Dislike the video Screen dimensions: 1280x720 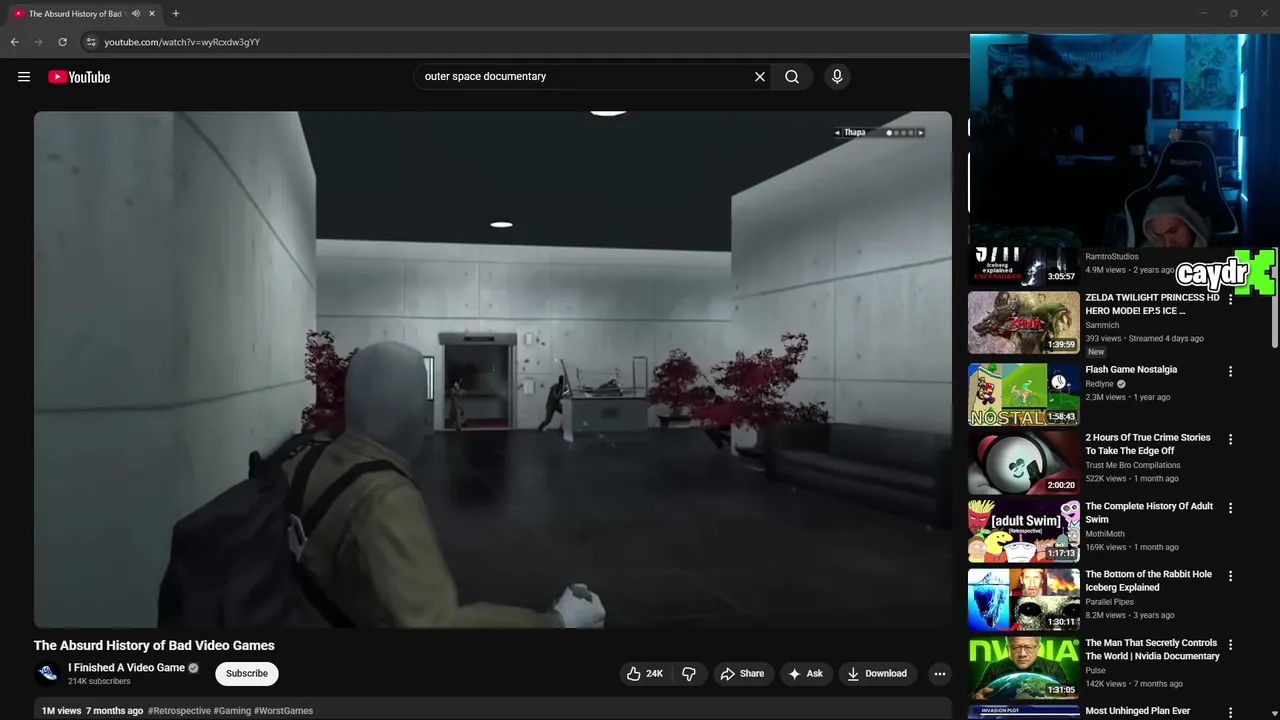[x=689, y=674]
